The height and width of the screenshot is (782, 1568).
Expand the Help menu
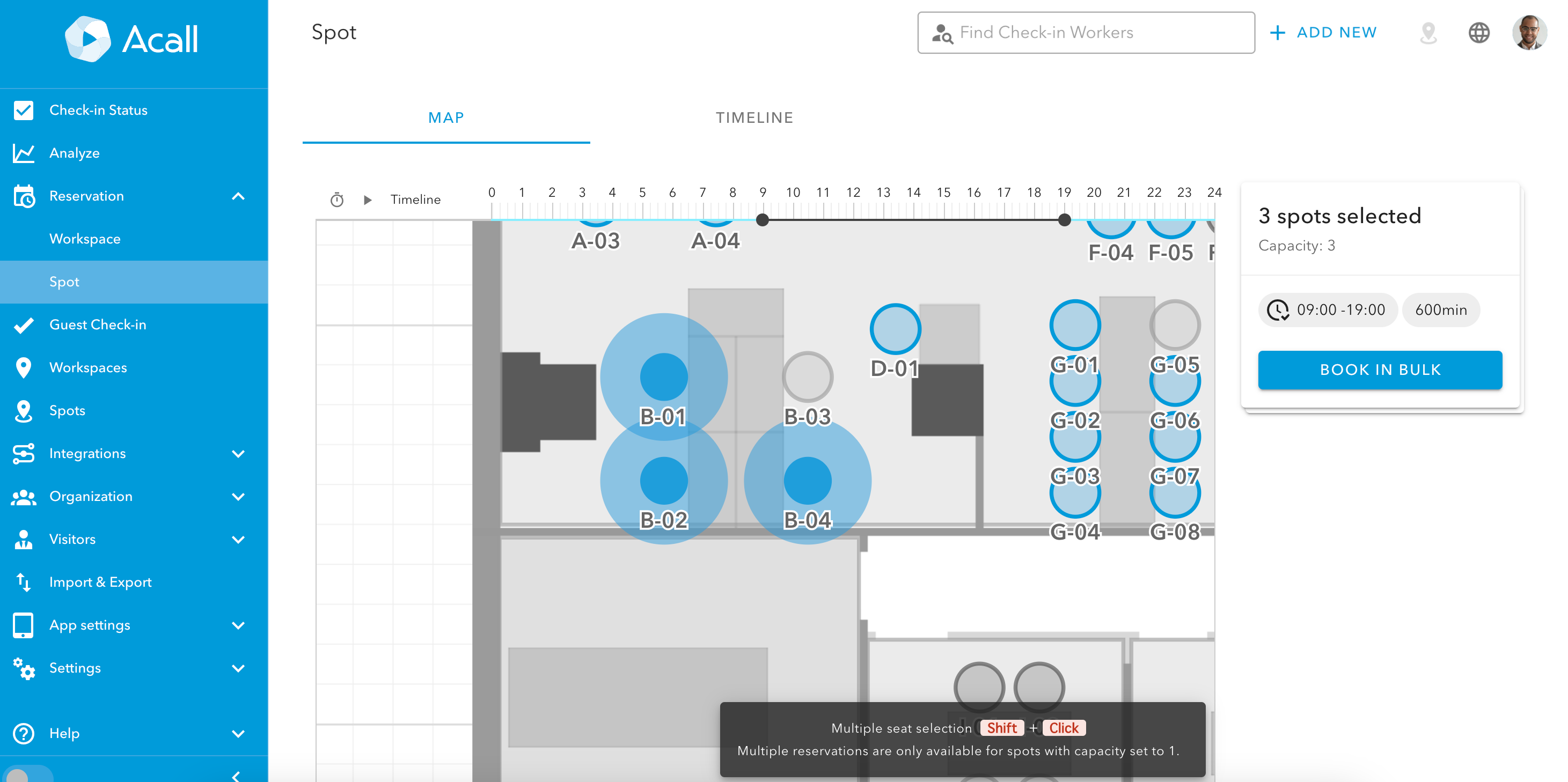click(239, 733)
